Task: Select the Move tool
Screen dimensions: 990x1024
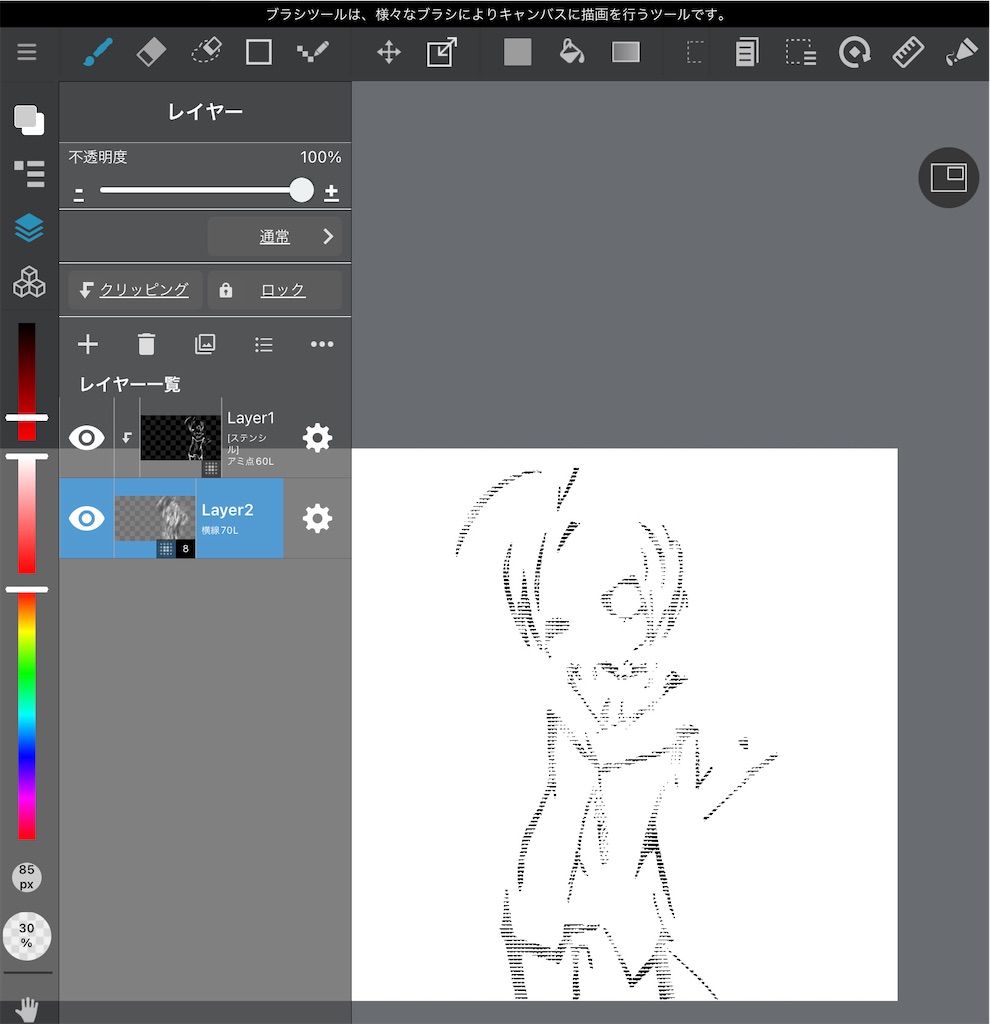Action: (389, 52)
